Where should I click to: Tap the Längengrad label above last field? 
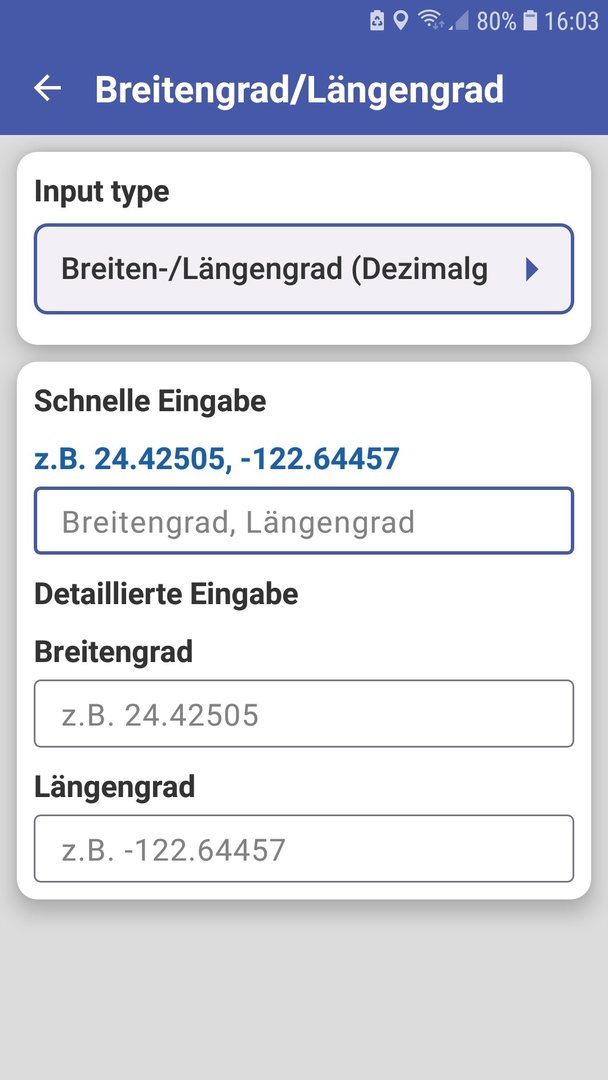pyautogui.click(x=114, y=787)
